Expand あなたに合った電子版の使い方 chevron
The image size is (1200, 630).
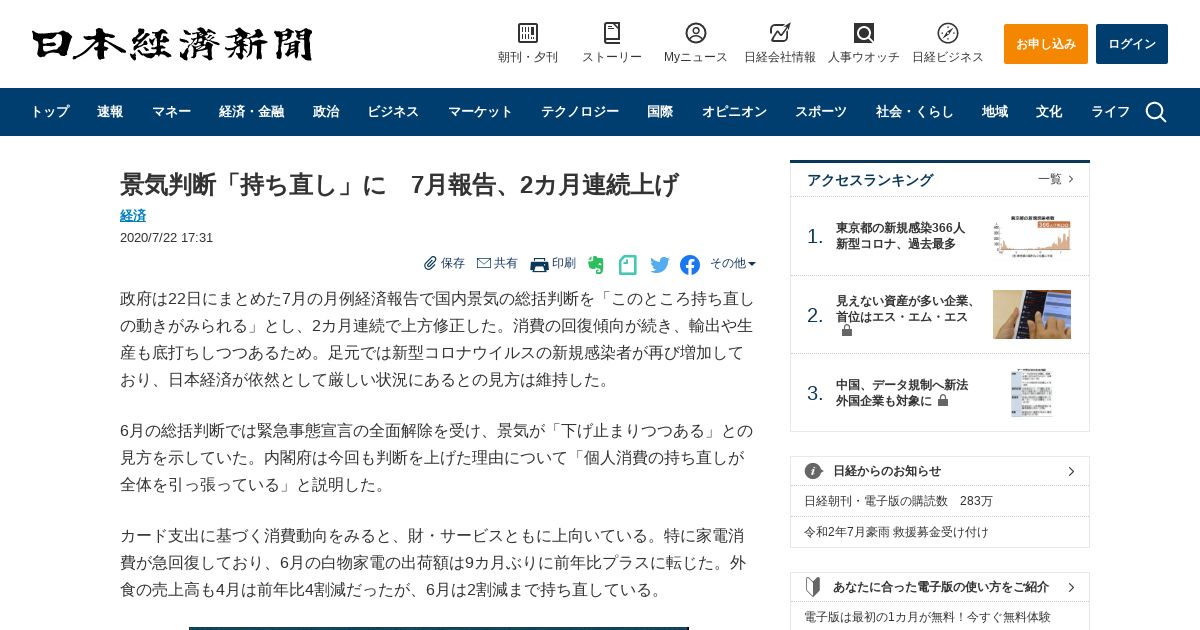(x=1071, y=587)
